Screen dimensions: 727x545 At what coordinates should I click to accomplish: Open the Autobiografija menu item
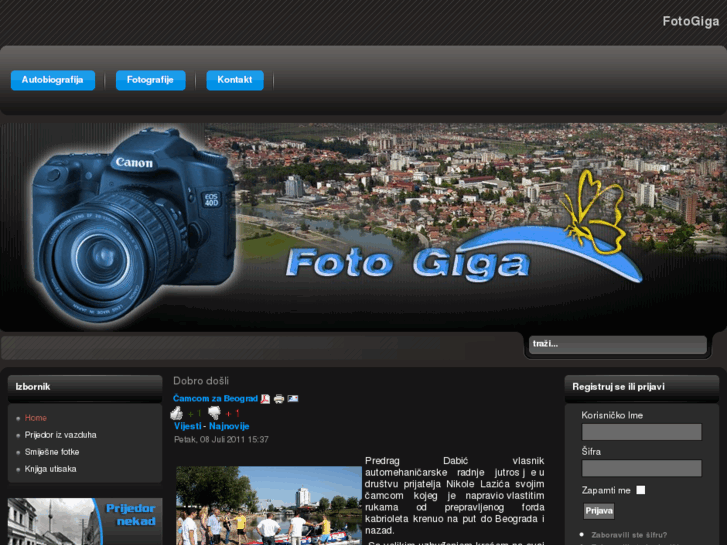(x=53, y=80)
